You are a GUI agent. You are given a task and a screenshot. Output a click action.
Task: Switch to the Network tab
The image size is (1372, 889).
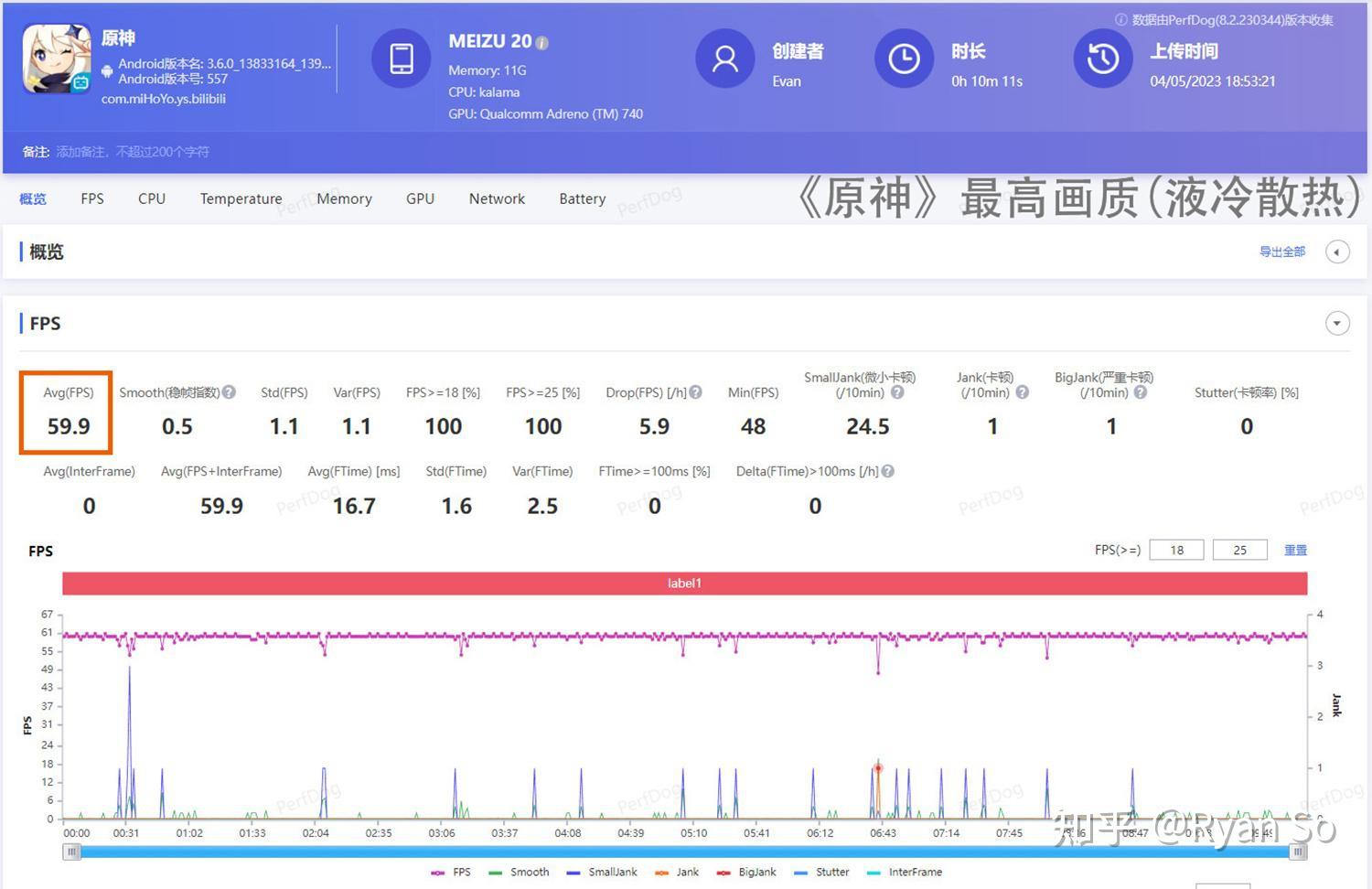(497, 198)
